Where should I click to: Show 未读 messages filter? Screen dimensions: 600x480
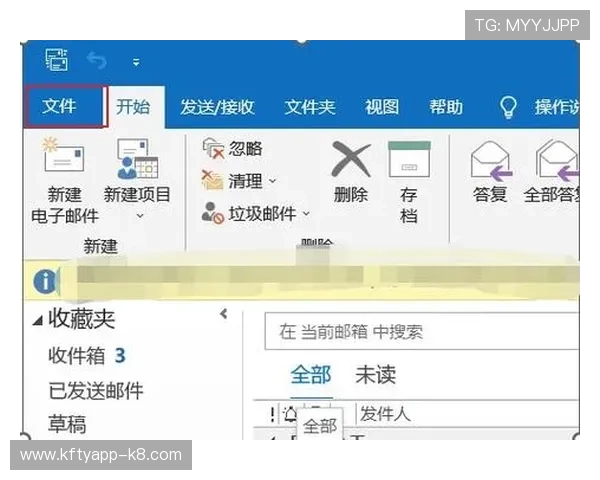(x=375, y=374)
